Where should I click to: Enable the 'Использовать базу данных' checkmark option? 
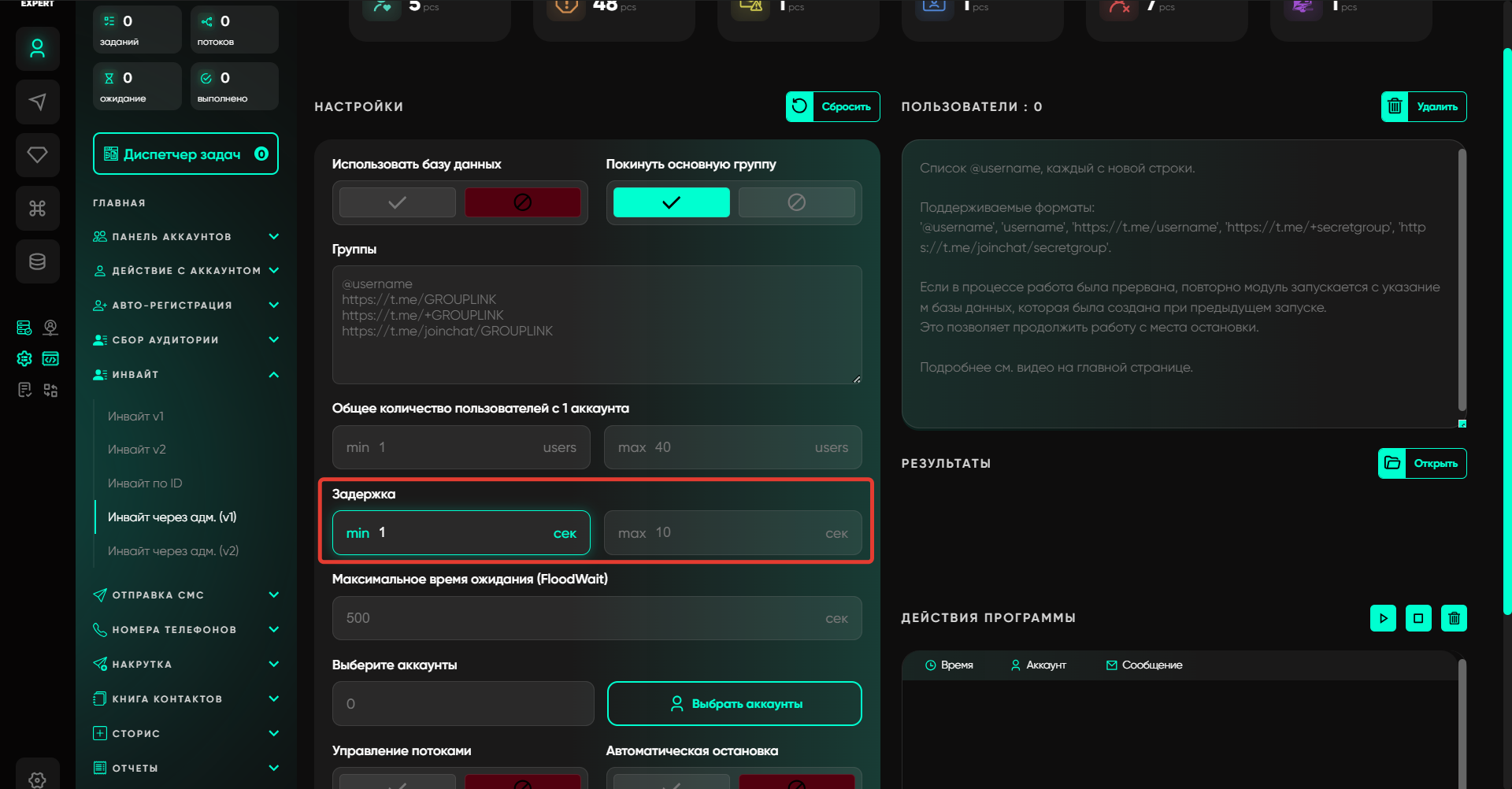tap(398, 202)
